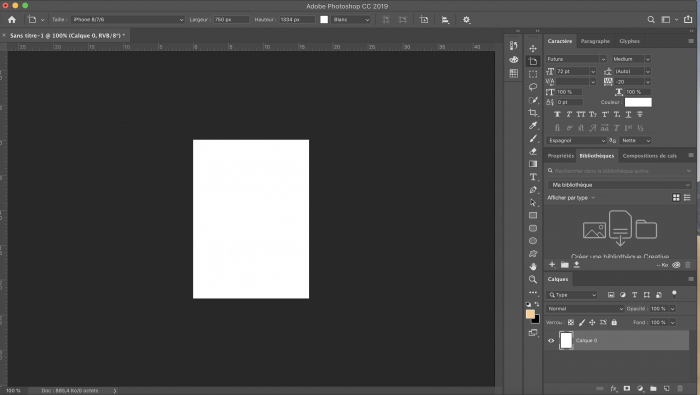The height and width of the screenshot is (395, 700).
Task: Switch to the Glyphes tab
Action: (x=629, y=41)
